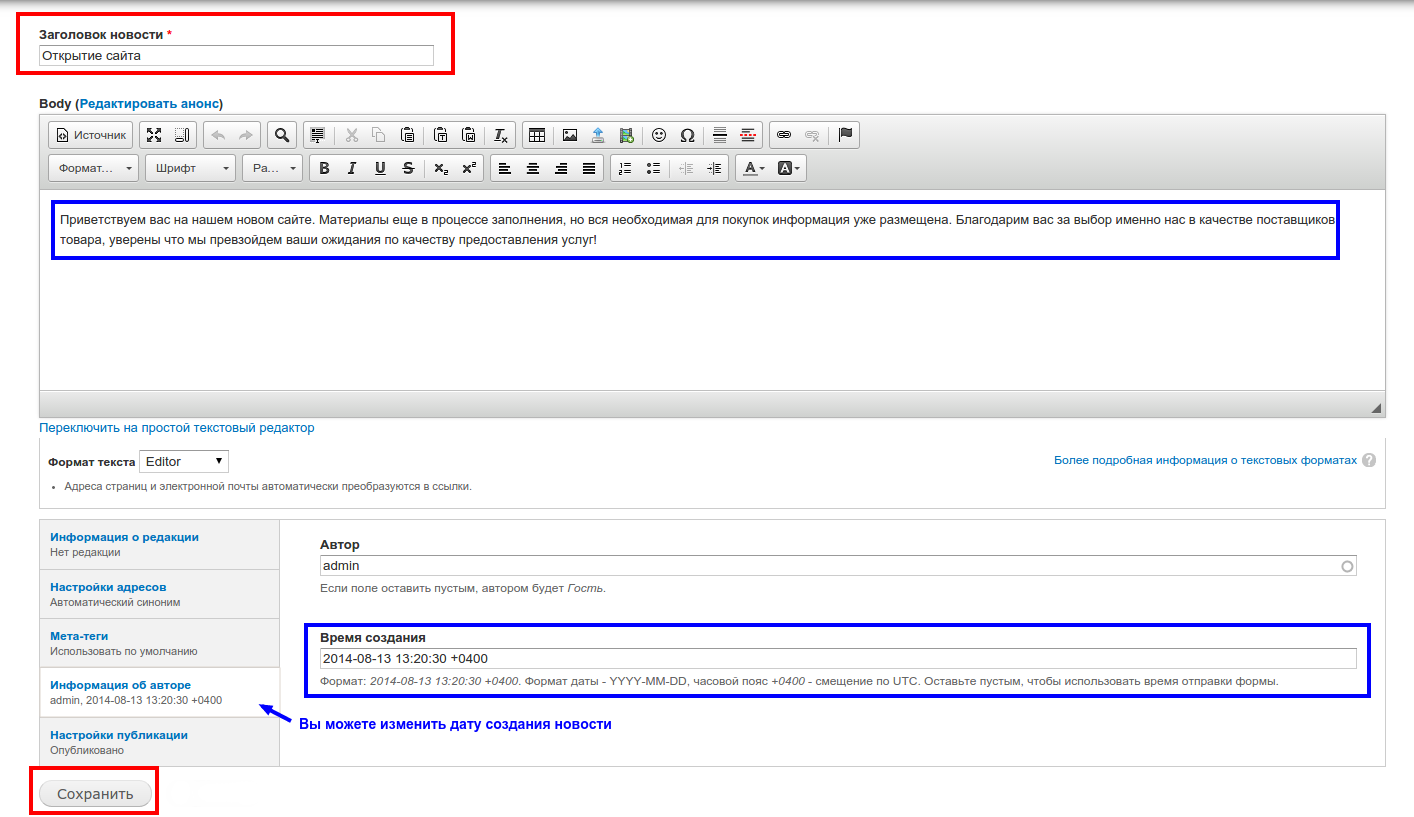Maximize the editor with the fullscreen icon
The width and height of the screenshot is (1414, 817).
[x=154, y=135]
